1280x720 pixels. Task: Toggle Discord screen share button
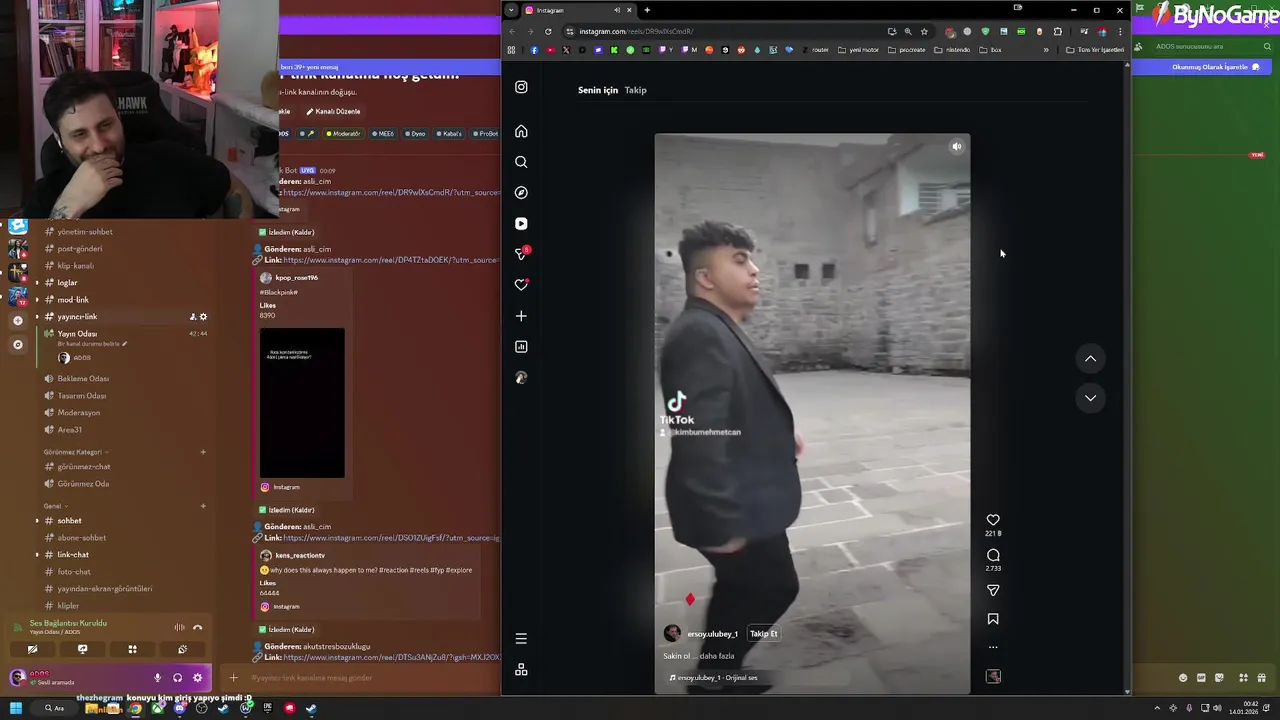click(82, 649)
